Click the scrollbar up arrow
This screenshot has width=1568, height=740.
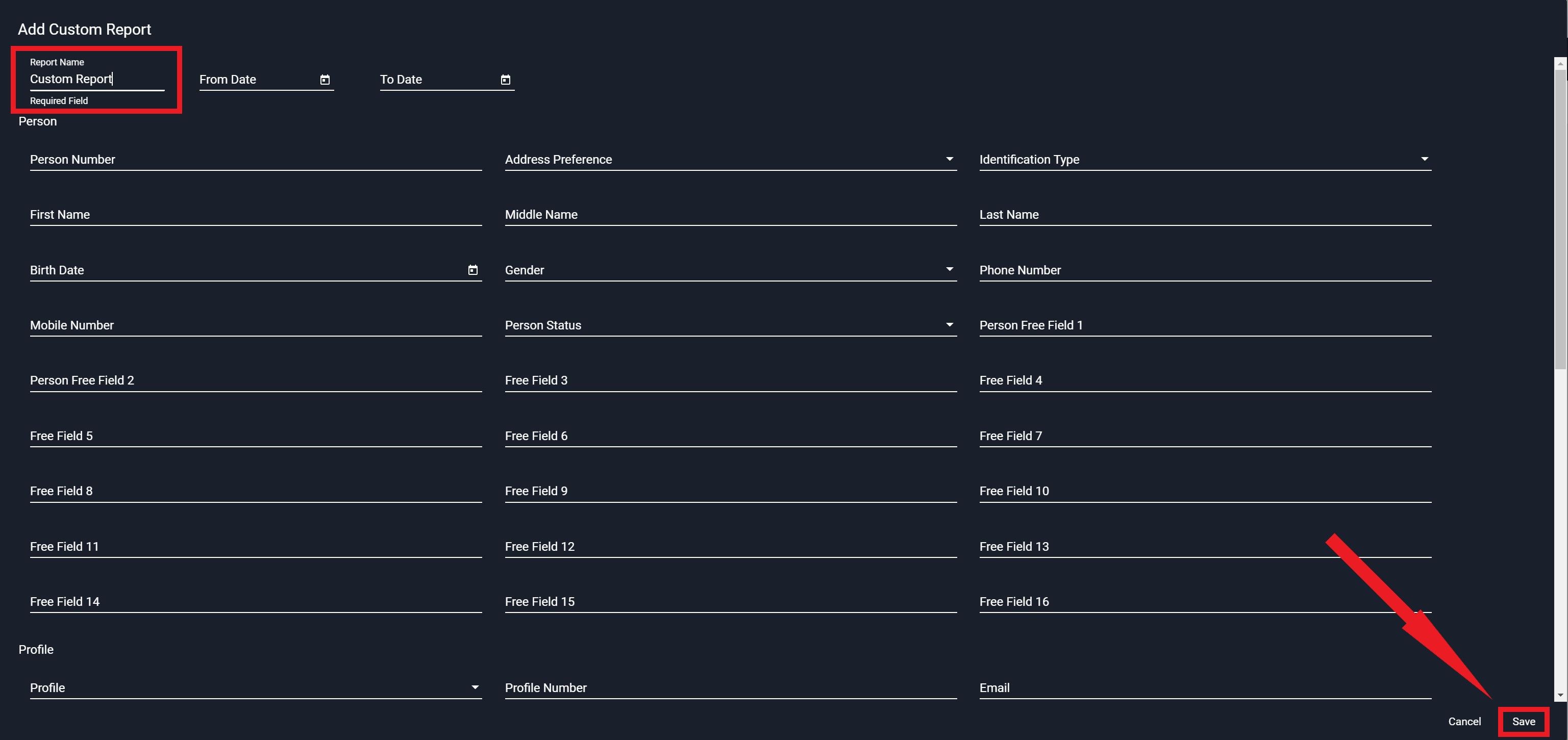[1560, 63]
